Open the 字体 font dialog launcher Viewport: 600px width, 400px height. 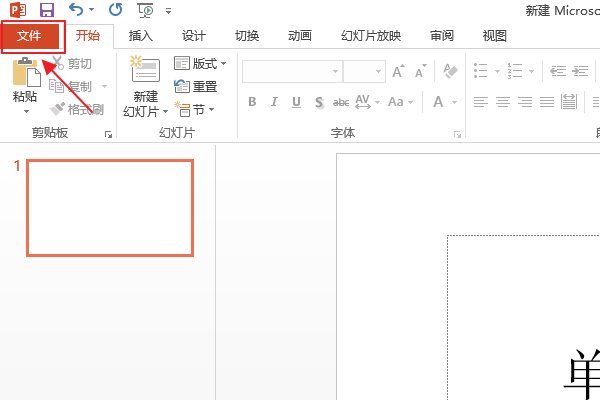457,134
